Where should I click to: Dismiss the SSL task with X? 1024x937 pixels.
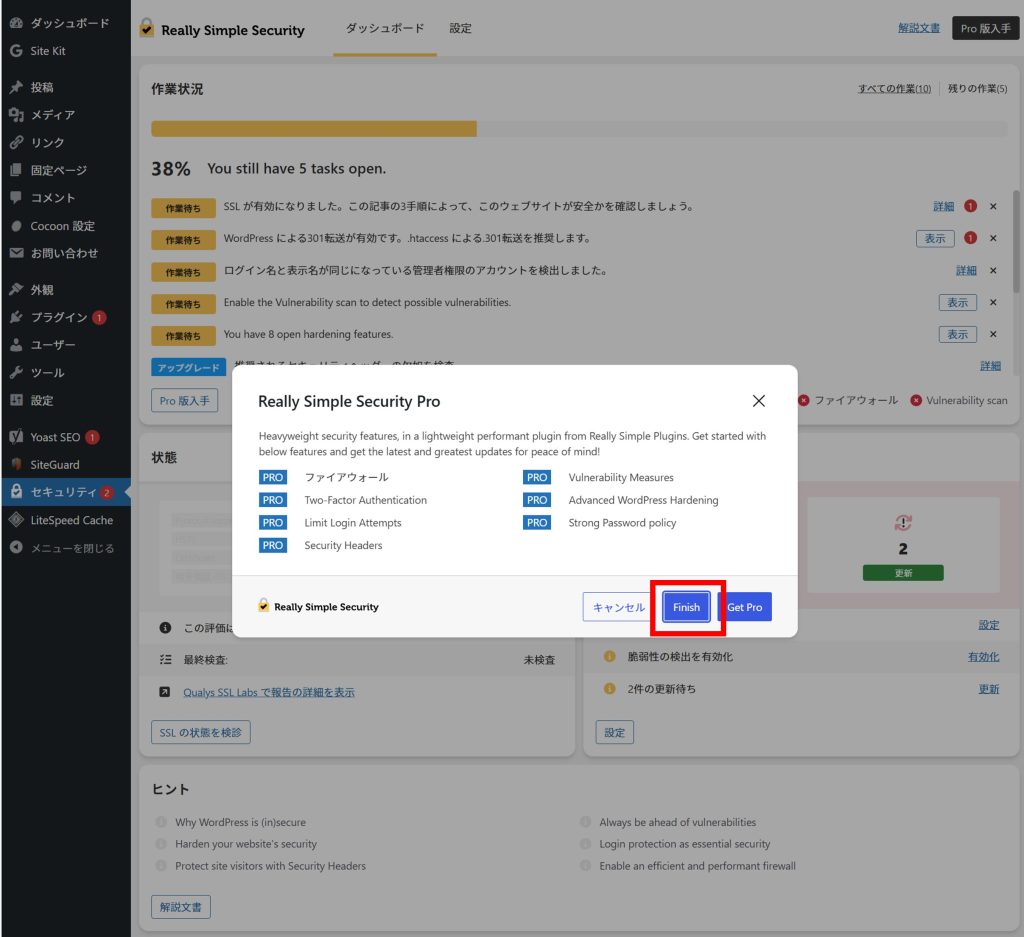tap(993, 206)
